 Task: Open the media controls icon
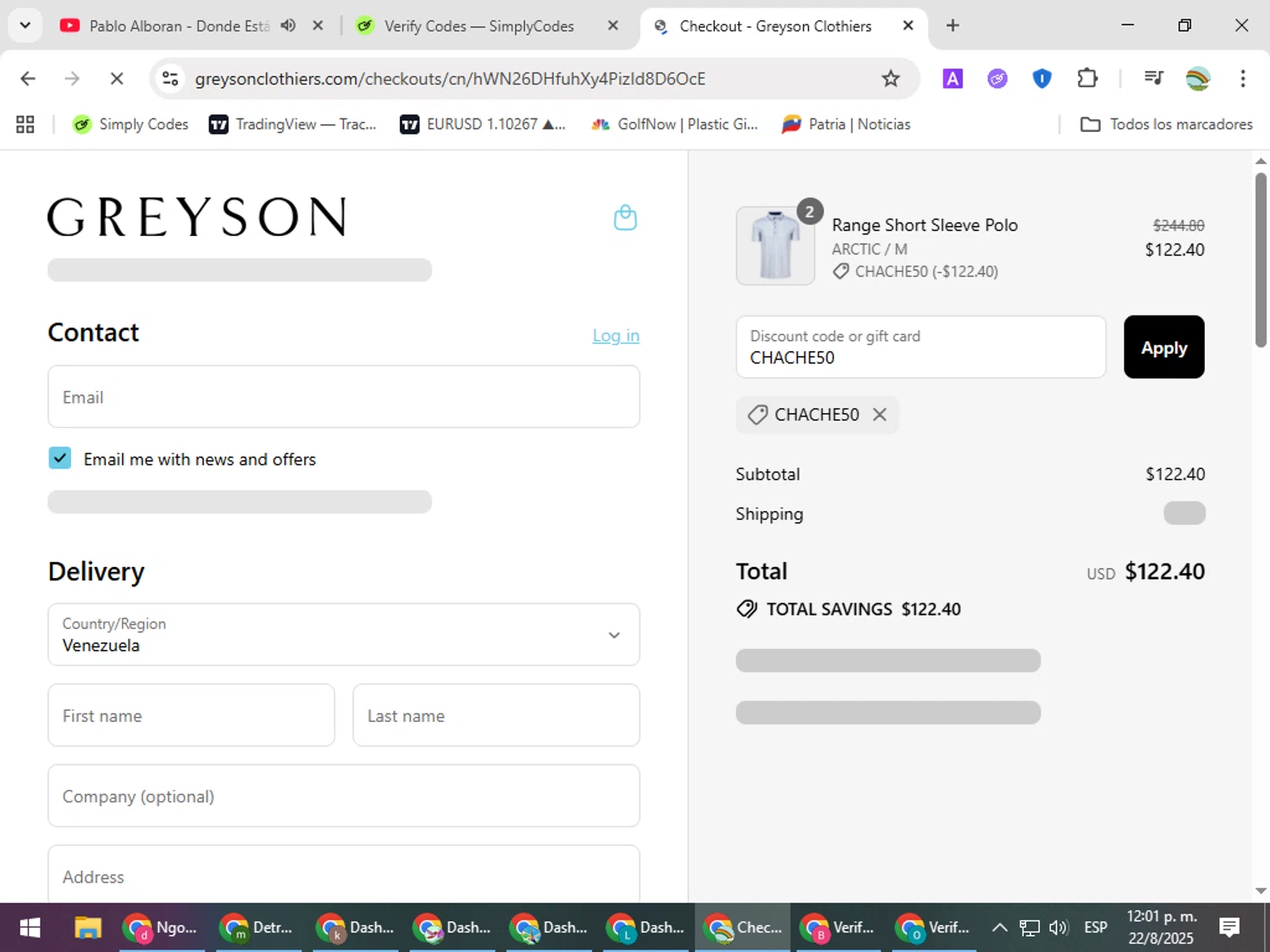[x=1153, y=79]
